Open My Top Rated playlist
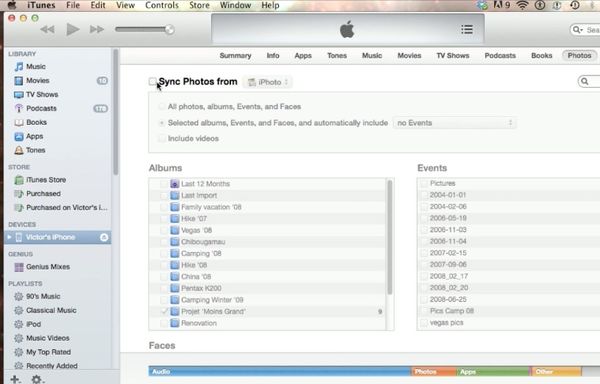Screen dimensions: 600x384 tap(48, 352)
